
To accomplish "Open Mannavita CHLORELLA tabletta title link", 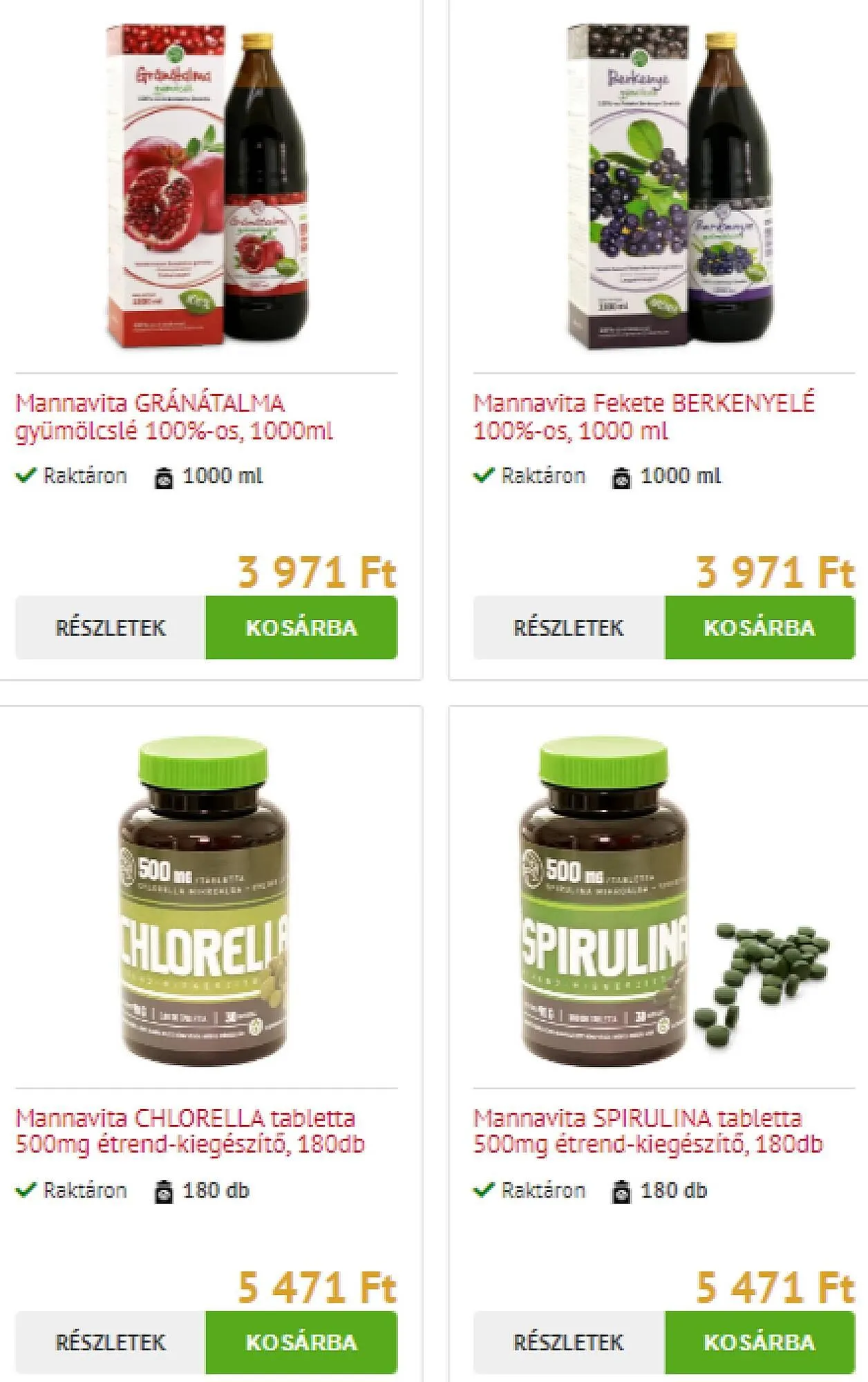I will click(x=190, y=1131).
